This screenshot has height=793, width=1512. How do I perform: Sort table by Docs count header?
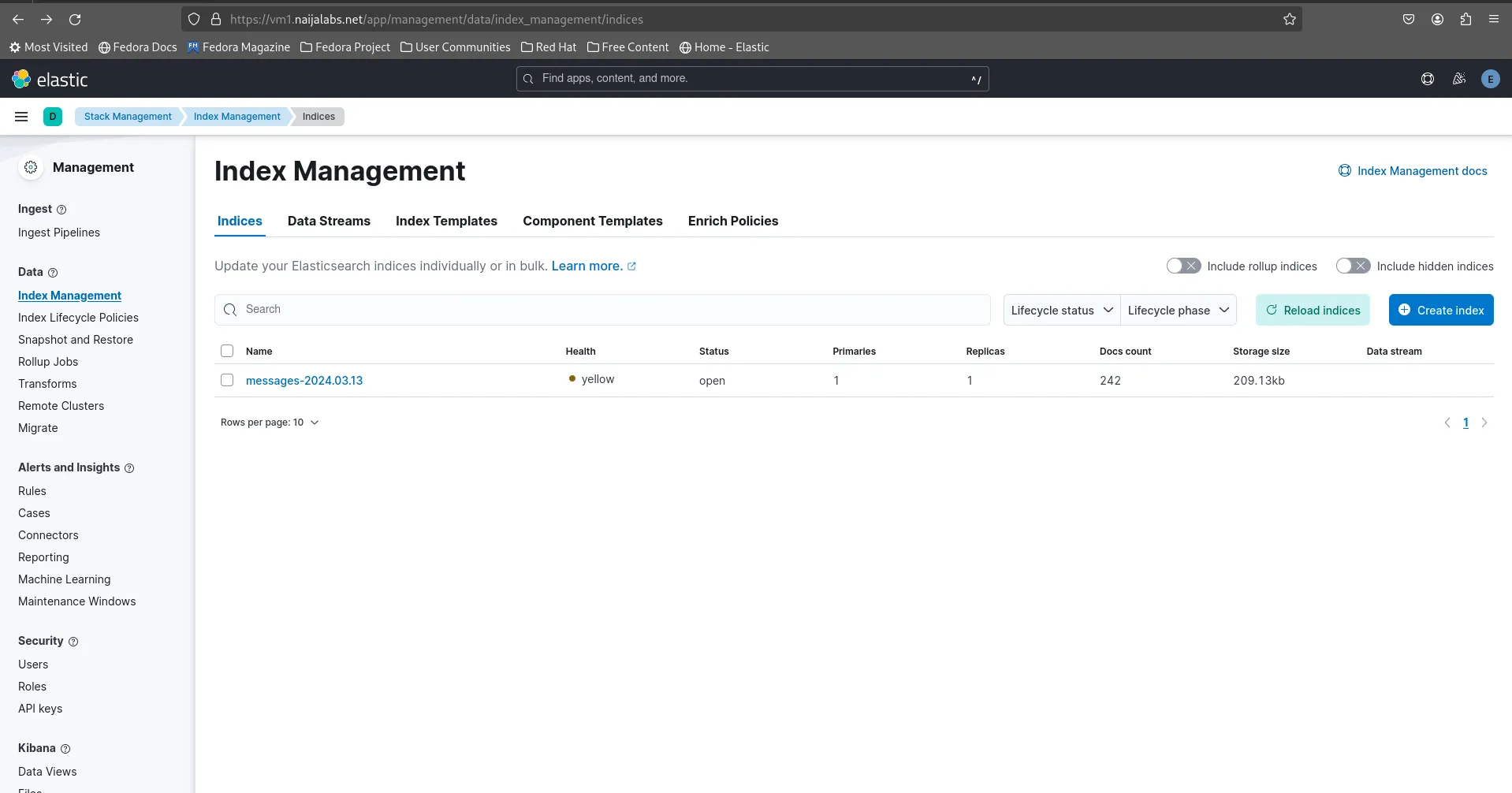click(1125, 352)
